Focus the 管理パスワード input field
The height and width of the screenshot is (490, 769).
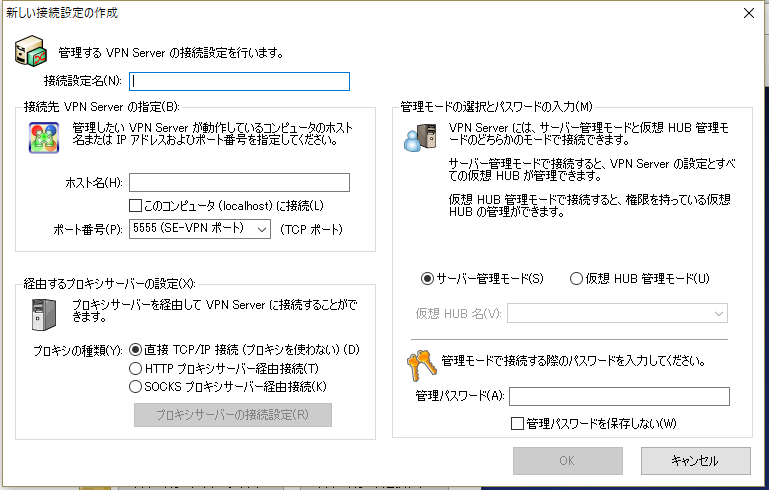619,396
